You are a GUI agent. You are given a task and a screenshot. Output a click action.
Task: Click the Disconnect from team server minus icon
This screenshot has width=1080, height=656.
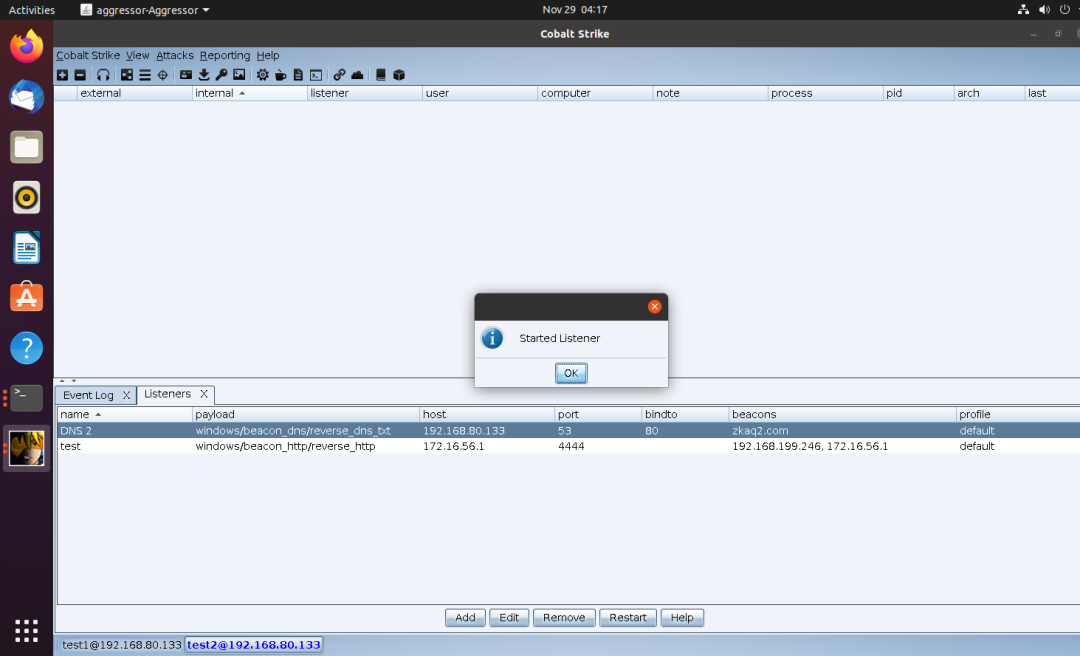[80, 75]
